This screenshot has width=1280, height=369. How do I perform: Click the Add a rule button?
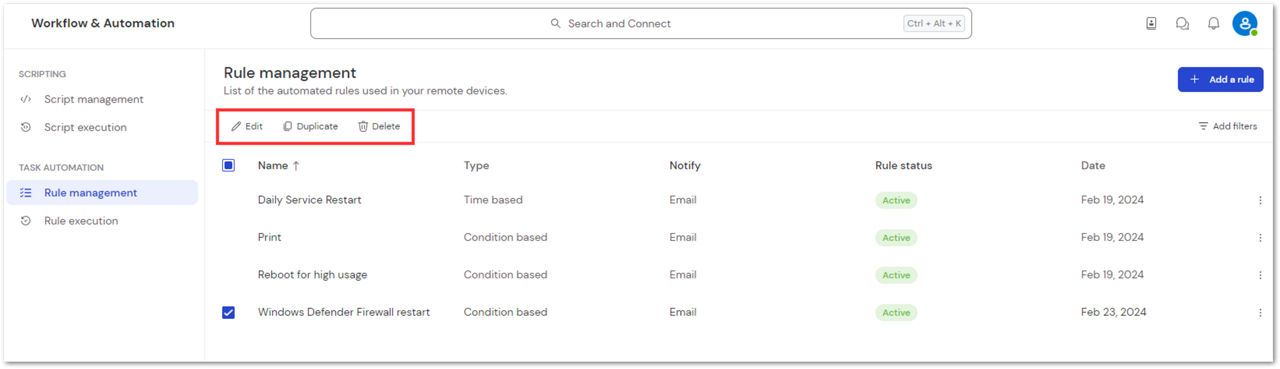(x=1220, y=79)
